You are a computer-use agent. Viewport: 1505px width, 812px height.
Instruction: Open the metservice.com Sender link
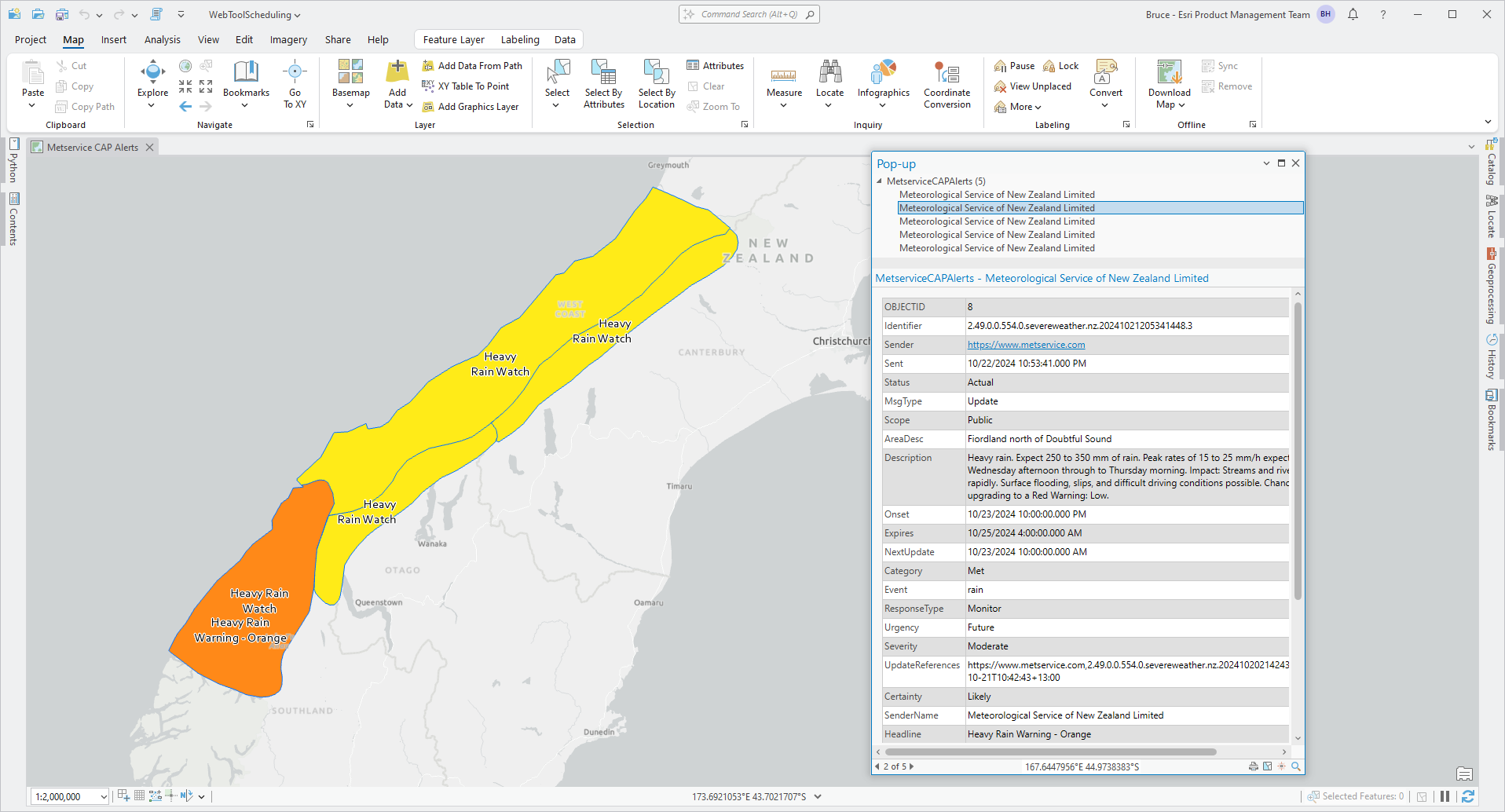pyautogui.click(x=1026, y=345)
